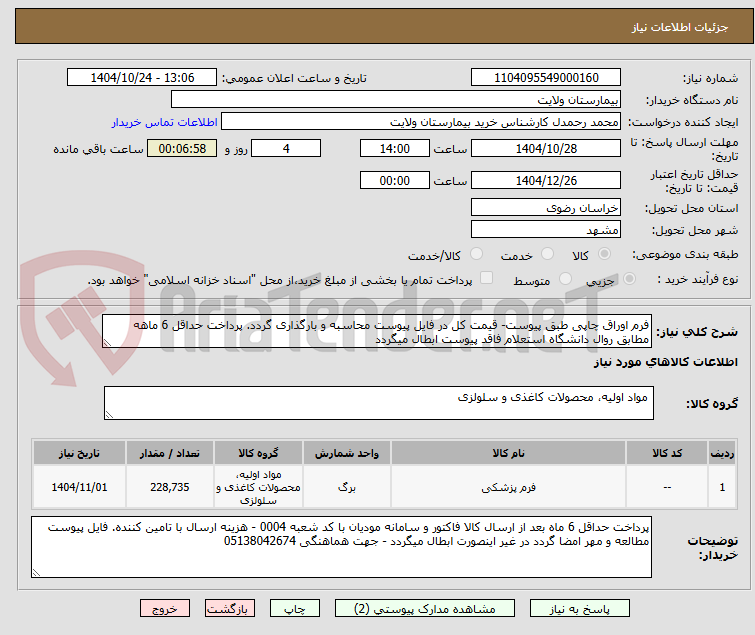Click the 'ردیف' column header
The height and width of the screenshot is (635, 755).
pyautogui.click(x=722, y=453)
